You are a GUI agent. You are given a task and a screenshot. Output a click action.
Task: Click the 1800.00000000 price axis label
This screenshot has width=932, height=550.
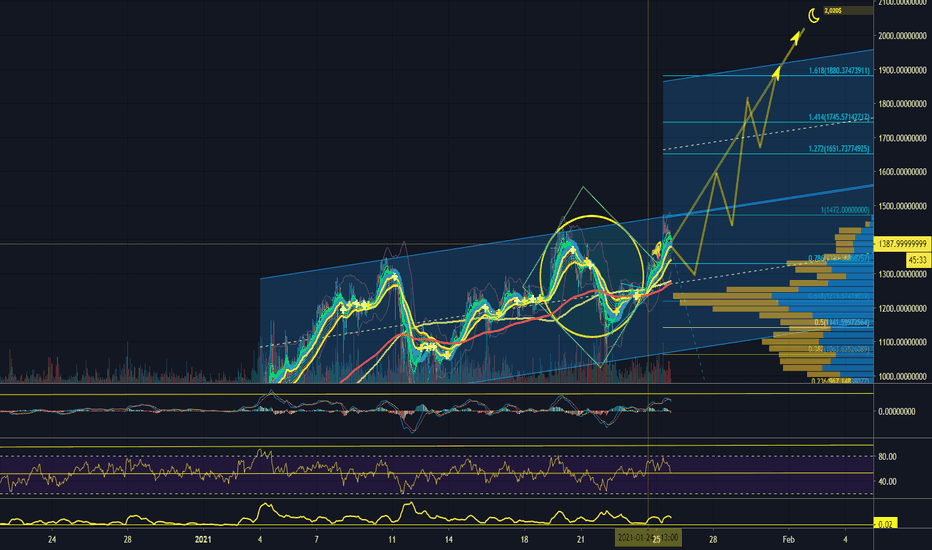click(902, 104)
